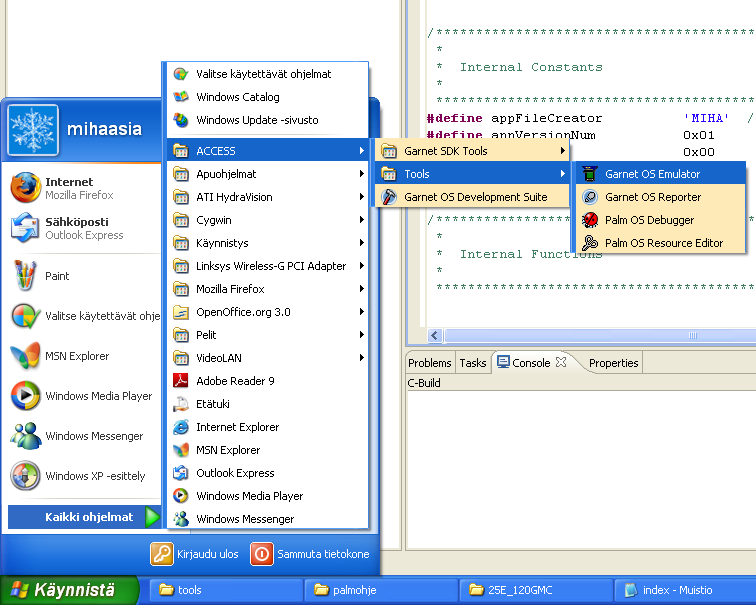Click the Sammuta tietokone power icon

tap(262, 554)
